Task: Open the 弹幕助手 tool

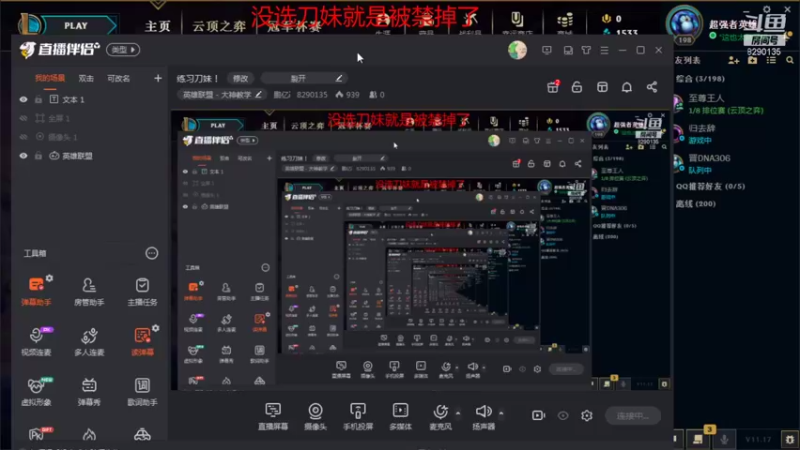Action: click(x=36, y=291)
